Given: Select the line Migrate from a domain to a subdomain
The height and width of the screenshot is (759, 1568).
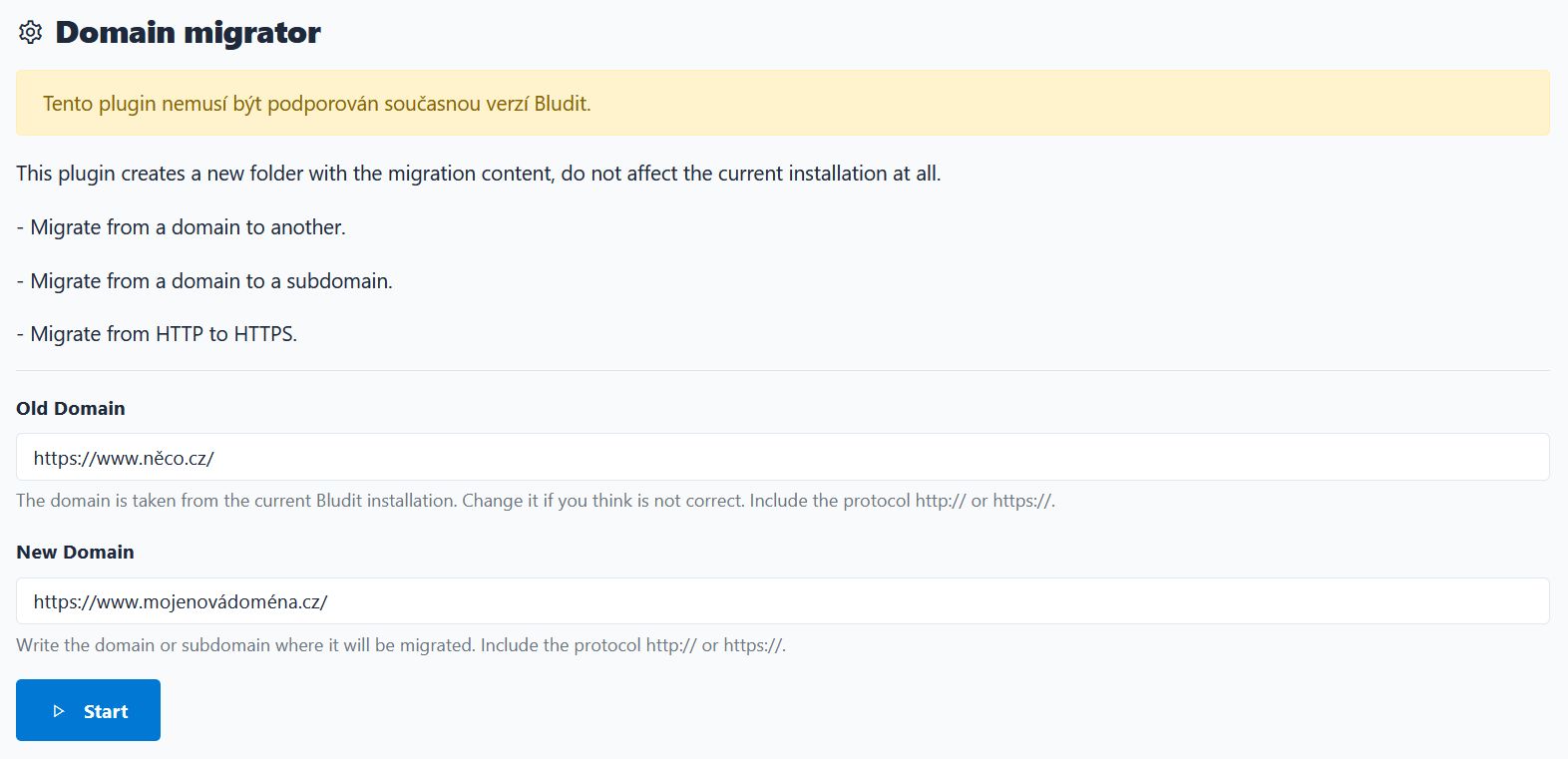Looking at the screenshot, I should (204, 281).
